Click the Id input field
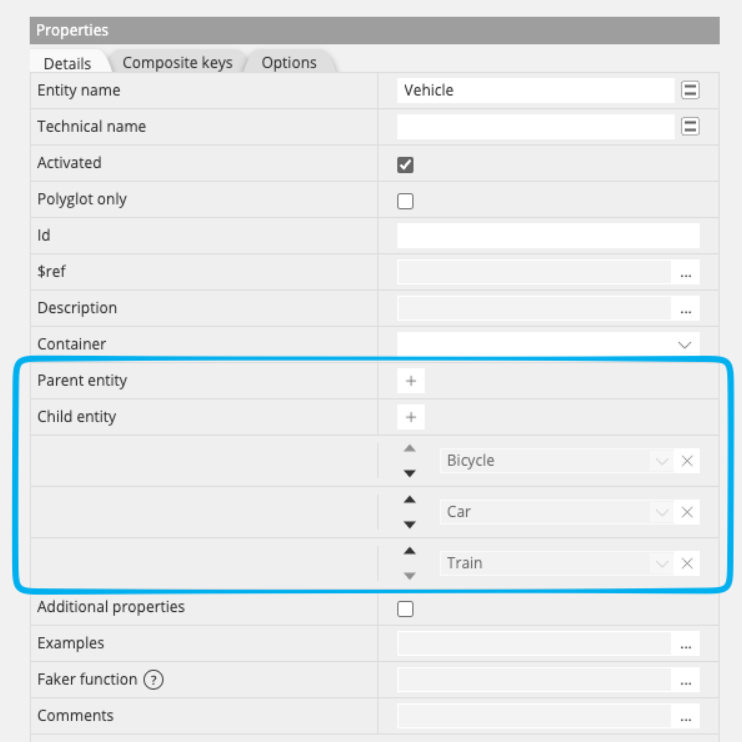Image resolution: width=742 pixels, height=742 pixels. 548,235
